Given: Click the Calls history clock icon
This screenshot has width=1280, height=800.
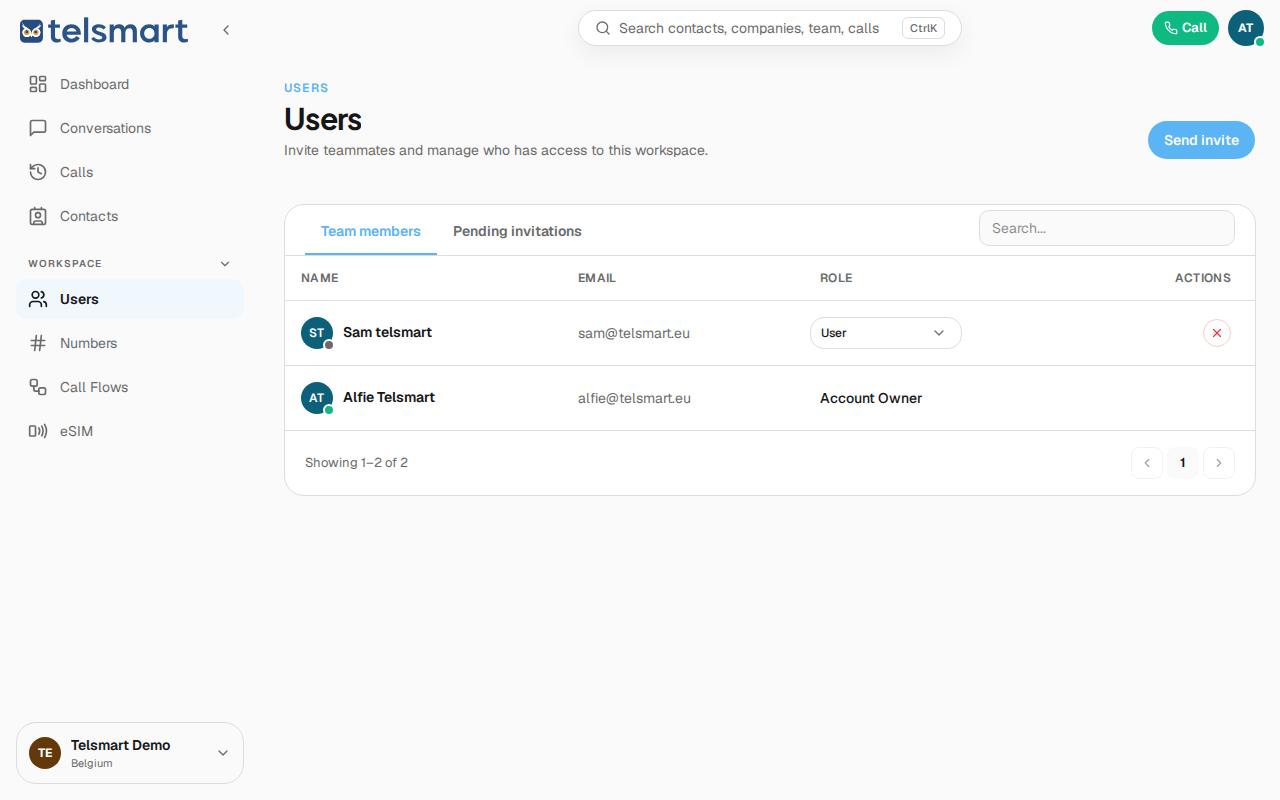Looking at the screenshot, I should tap(38, 172).
